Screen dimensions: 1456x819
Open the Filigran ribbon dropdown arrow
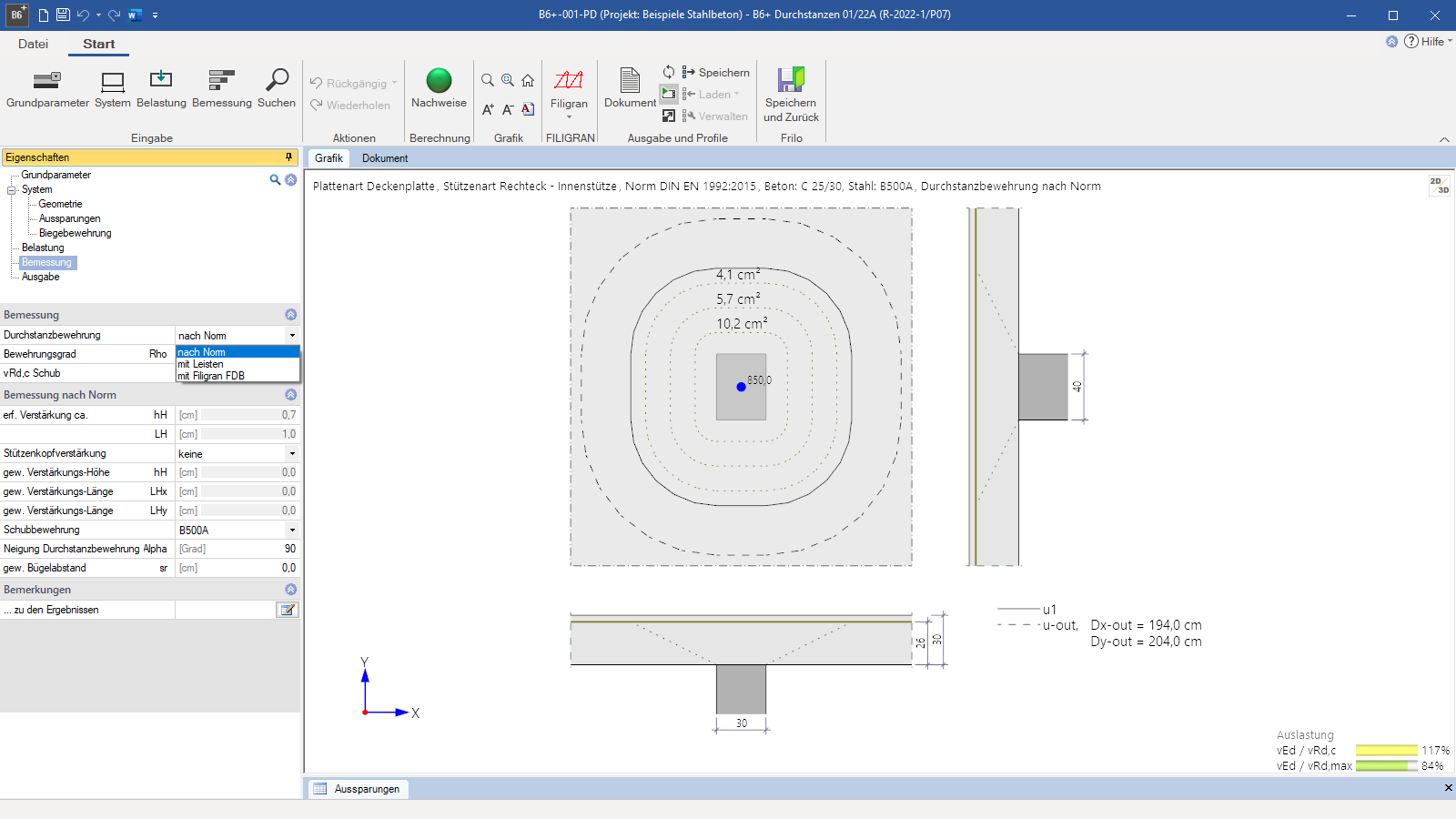pos(569,117)
